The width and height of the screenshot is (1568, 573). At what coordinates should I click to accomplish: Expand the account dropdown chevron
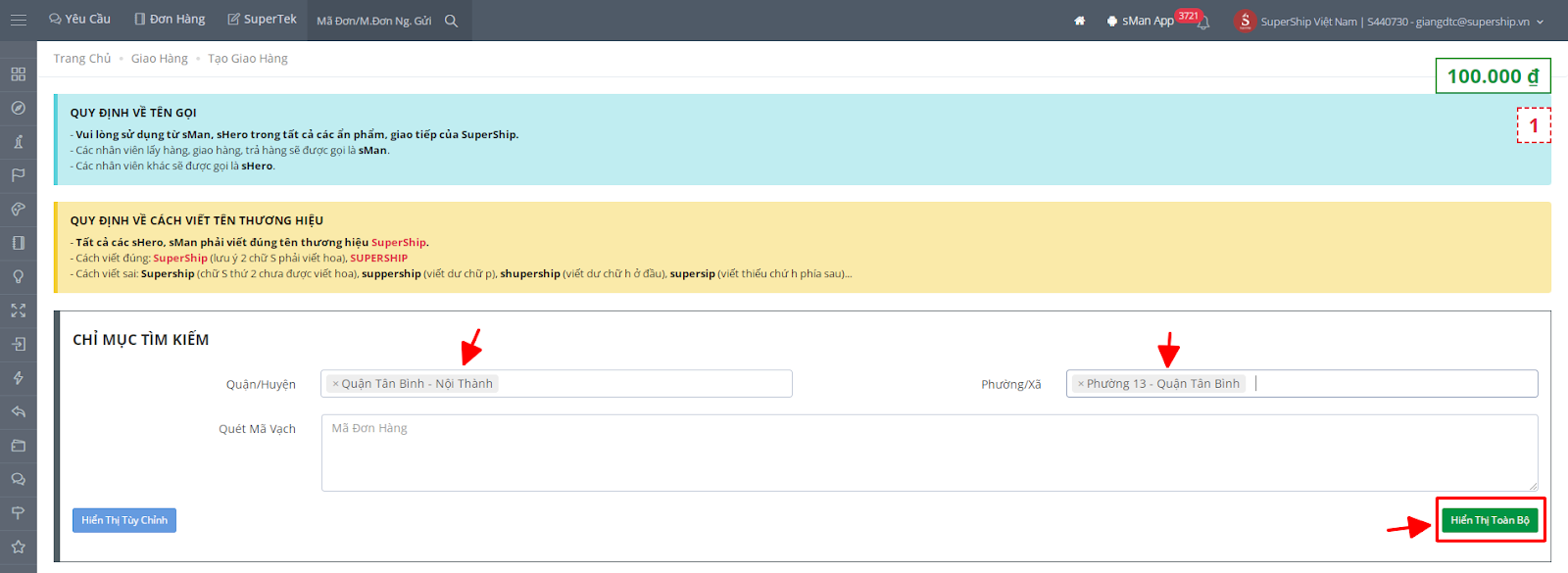point(1540,22)
